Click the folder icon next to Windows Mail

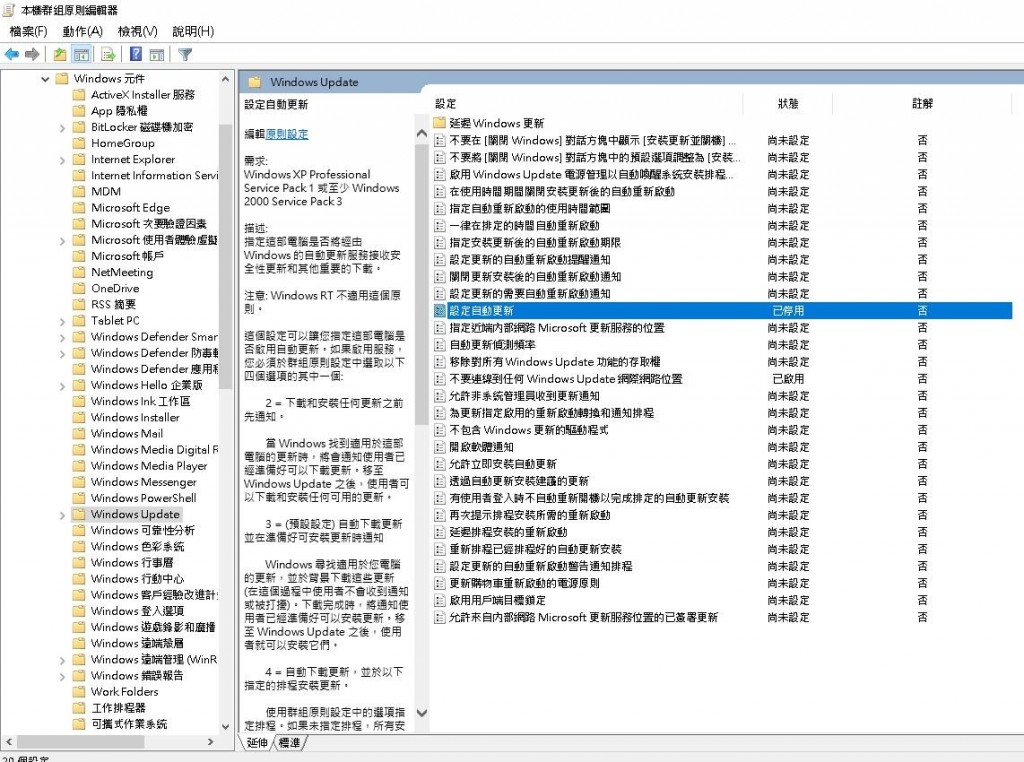click(79, 434)
